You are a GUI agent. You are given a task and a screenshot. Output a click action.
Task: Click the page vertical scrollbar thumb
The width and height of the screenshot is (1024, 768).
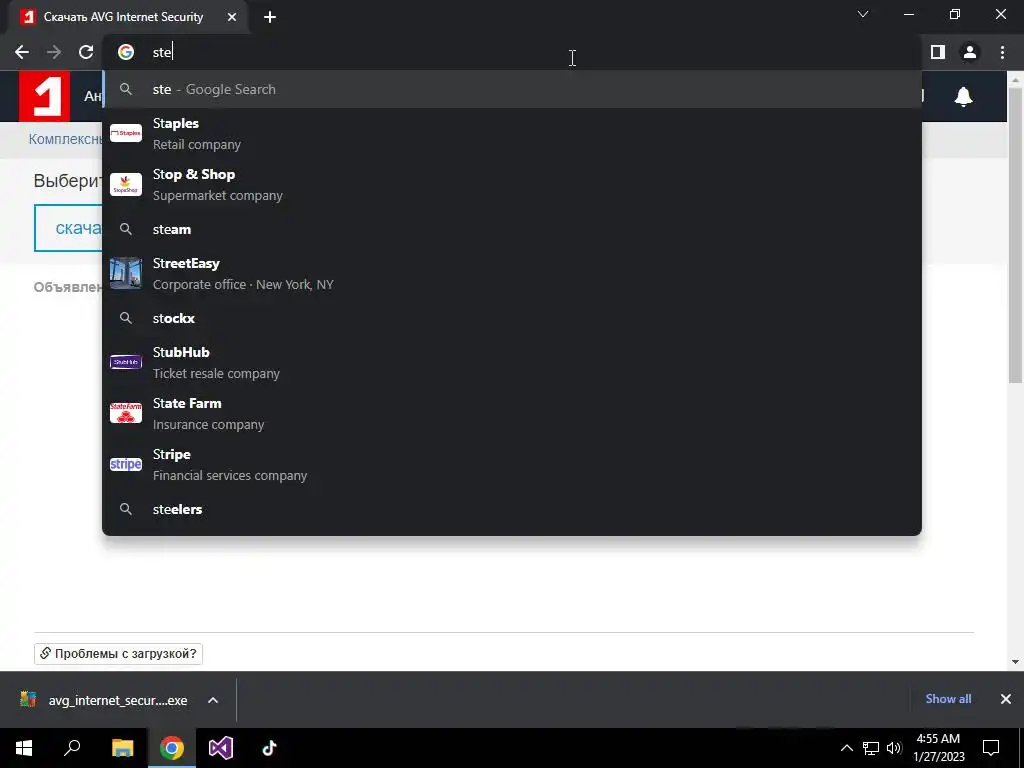tap(1015, 235)
